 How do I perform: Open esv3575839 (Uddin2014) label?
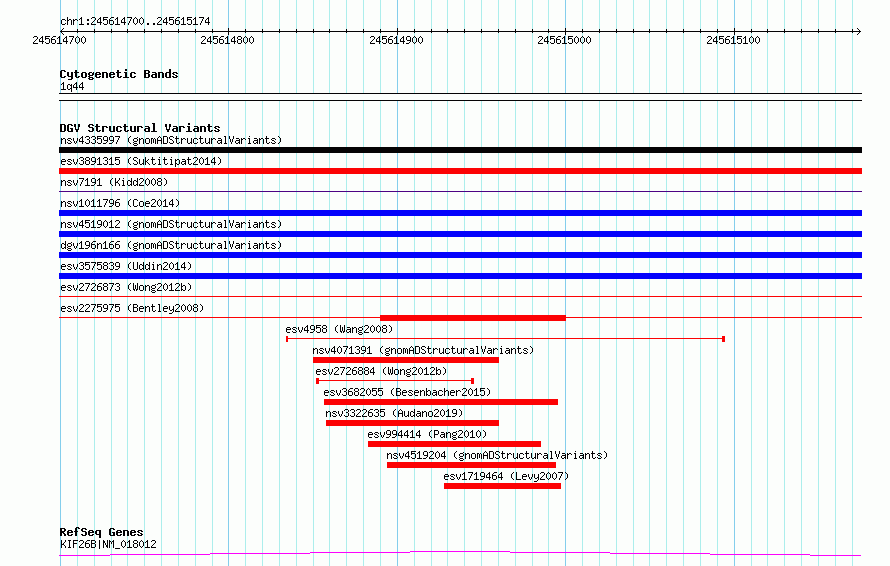click(126, 266)
